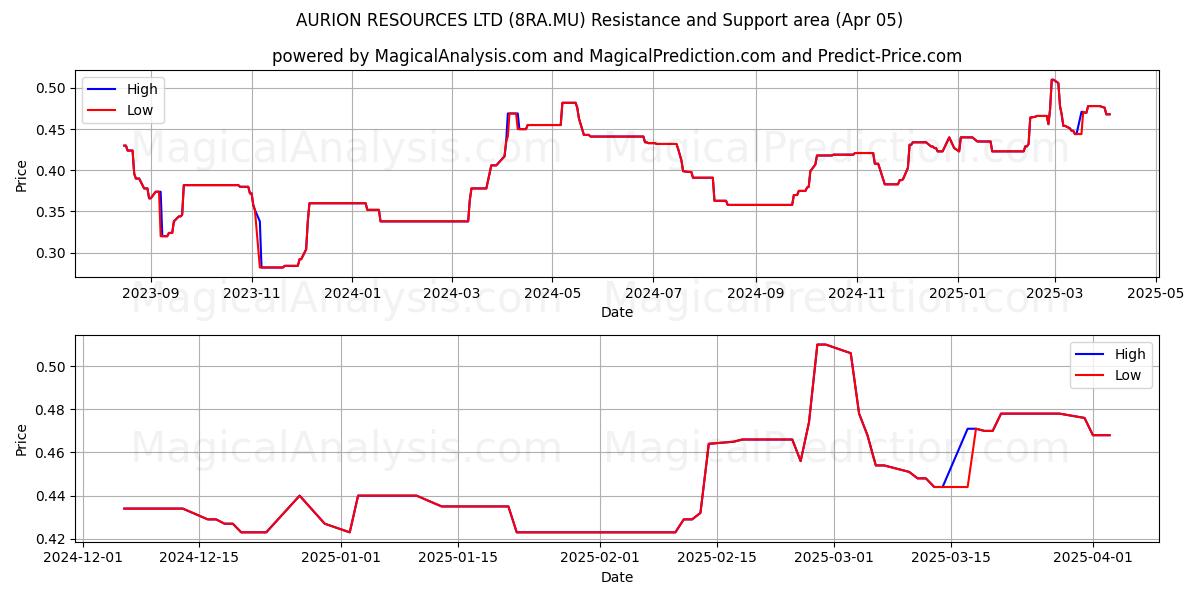Click the 2024-11 x-axis label
Viewport: 1200px width, 600px height.
pyautogui.click(x=856, y=293)
